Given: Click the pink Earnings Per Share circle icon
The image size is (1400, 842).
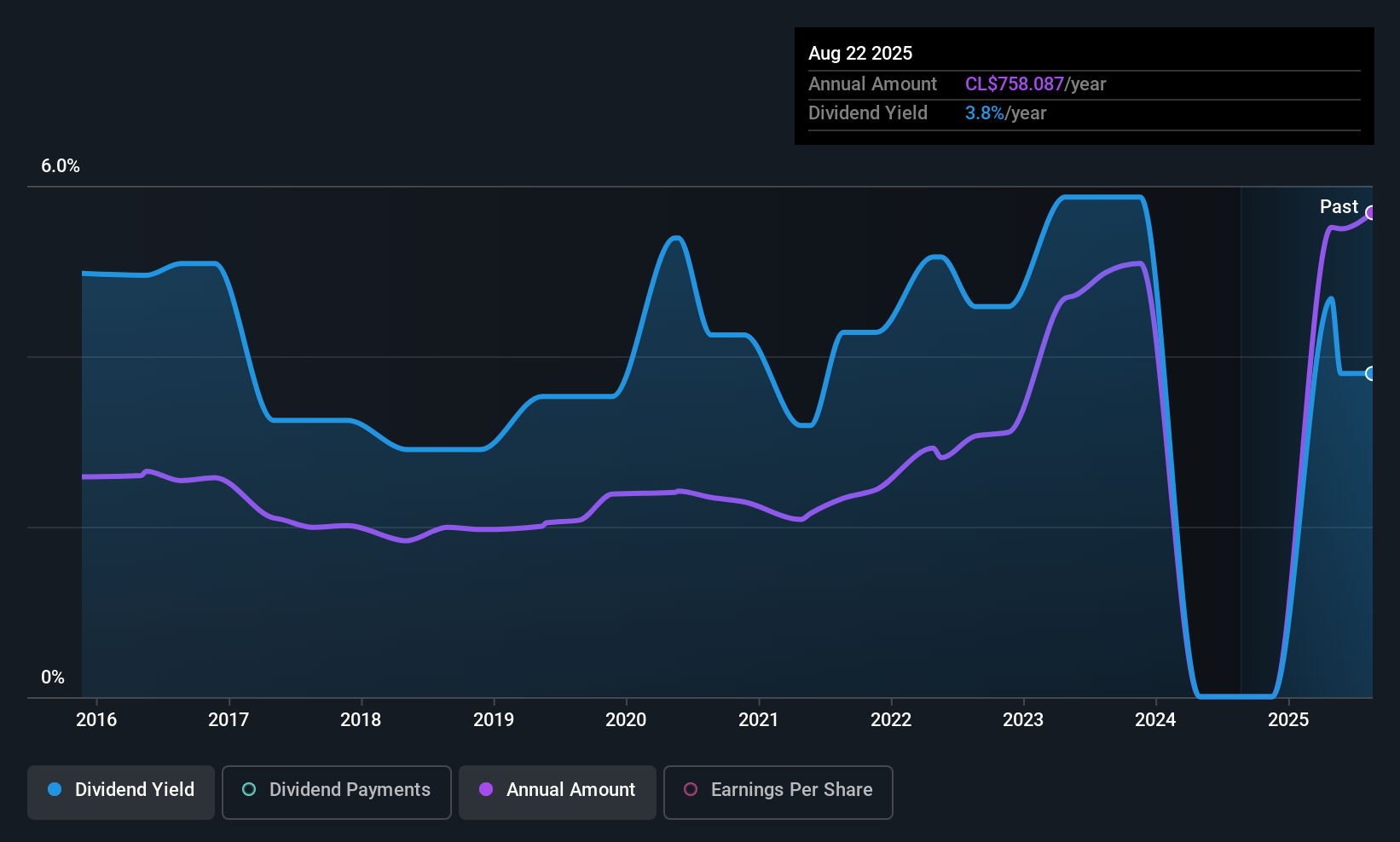Looking at the screenshot, I should pos(691,790).
